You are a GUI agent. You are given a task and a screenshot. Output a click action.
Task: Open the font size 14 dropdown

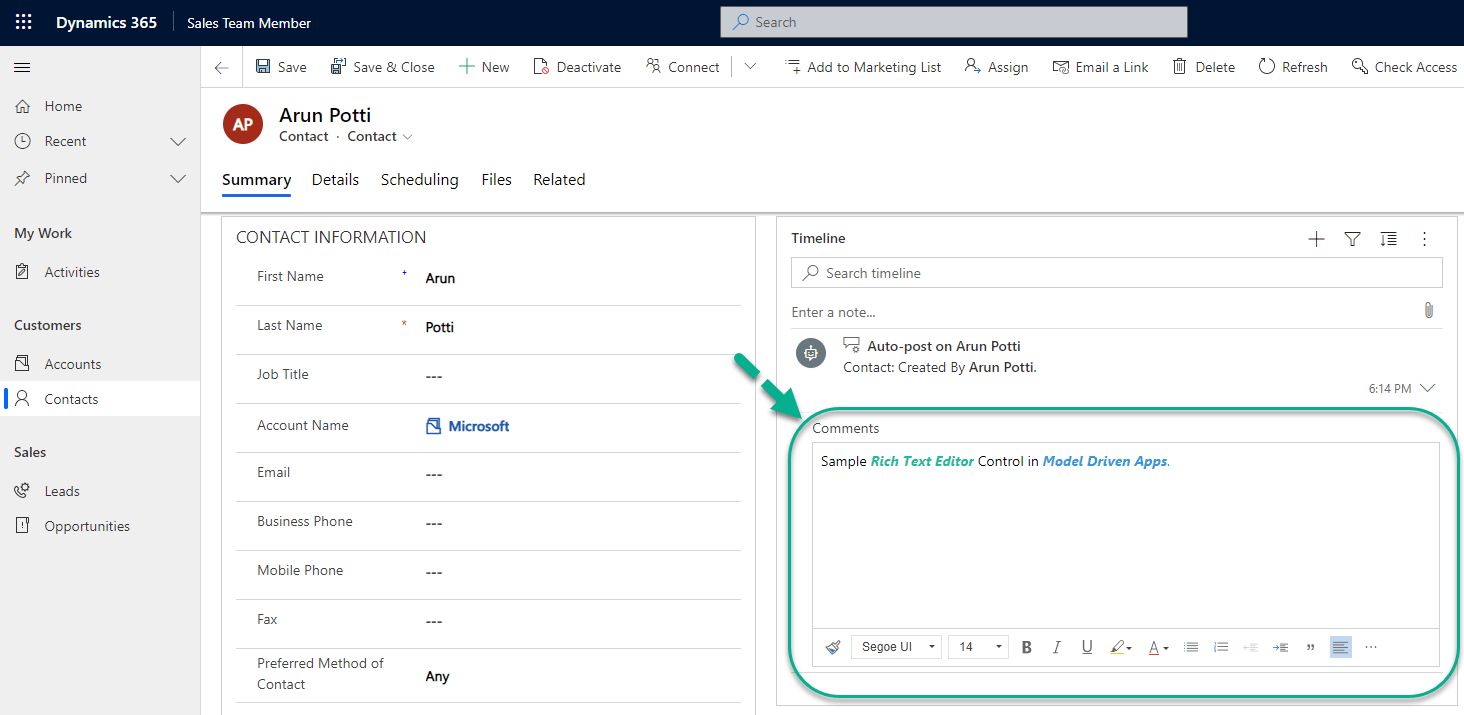[978, 647]
